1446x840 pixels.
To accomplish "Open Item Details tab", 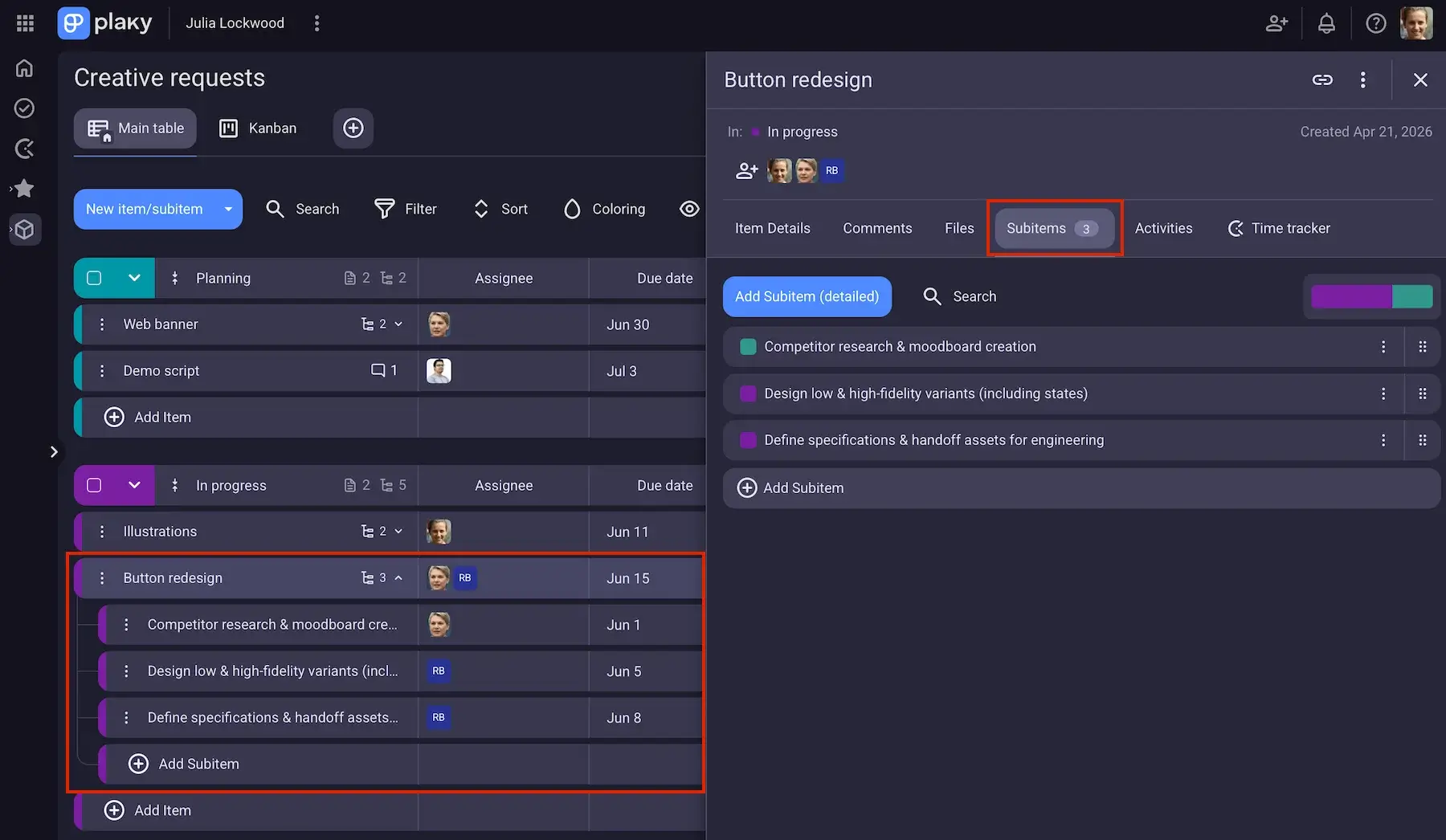I will tap(773, 228).
